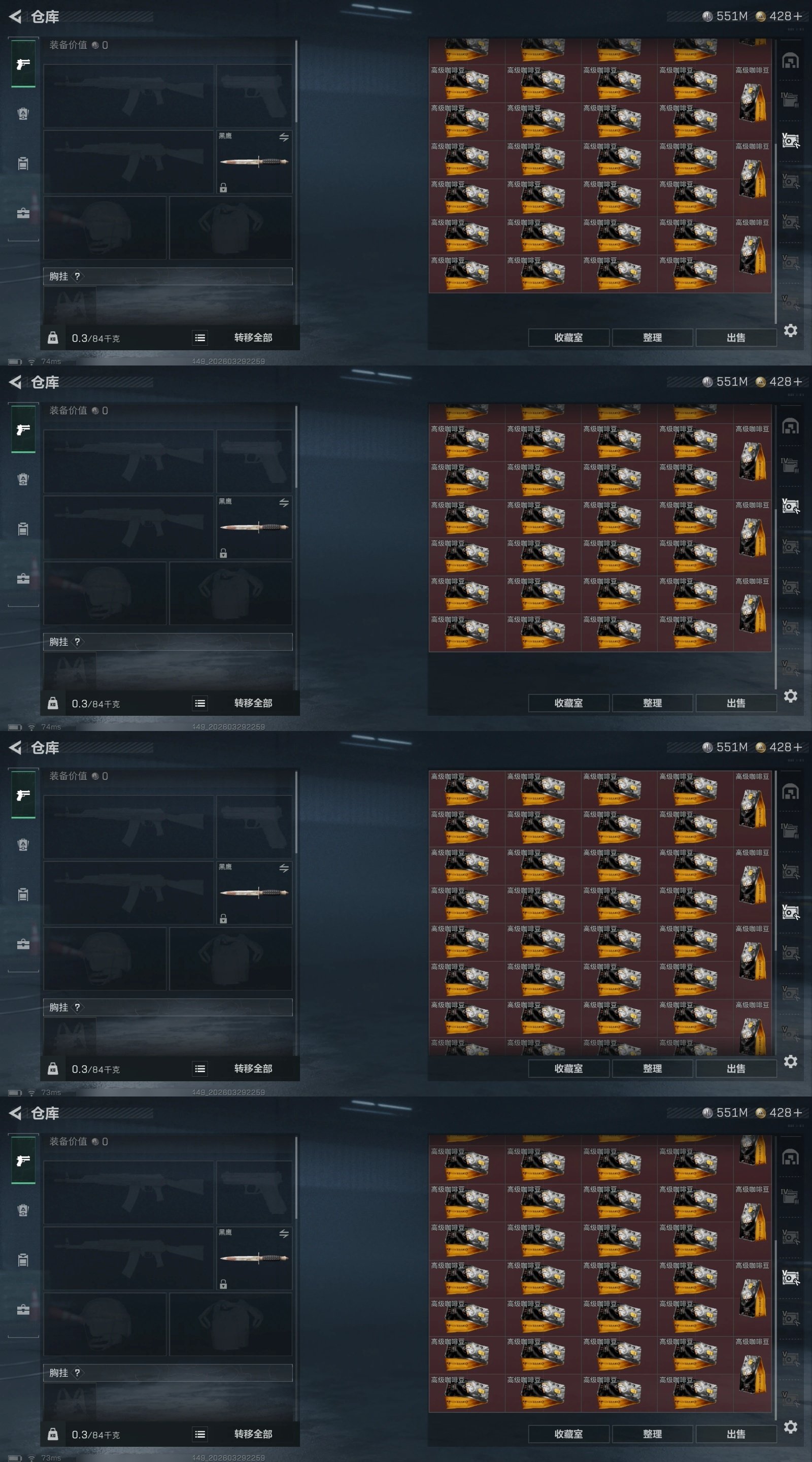Select backpack category icon in second screenshot sidebar
812x1462 pixels.
(23, 479)
